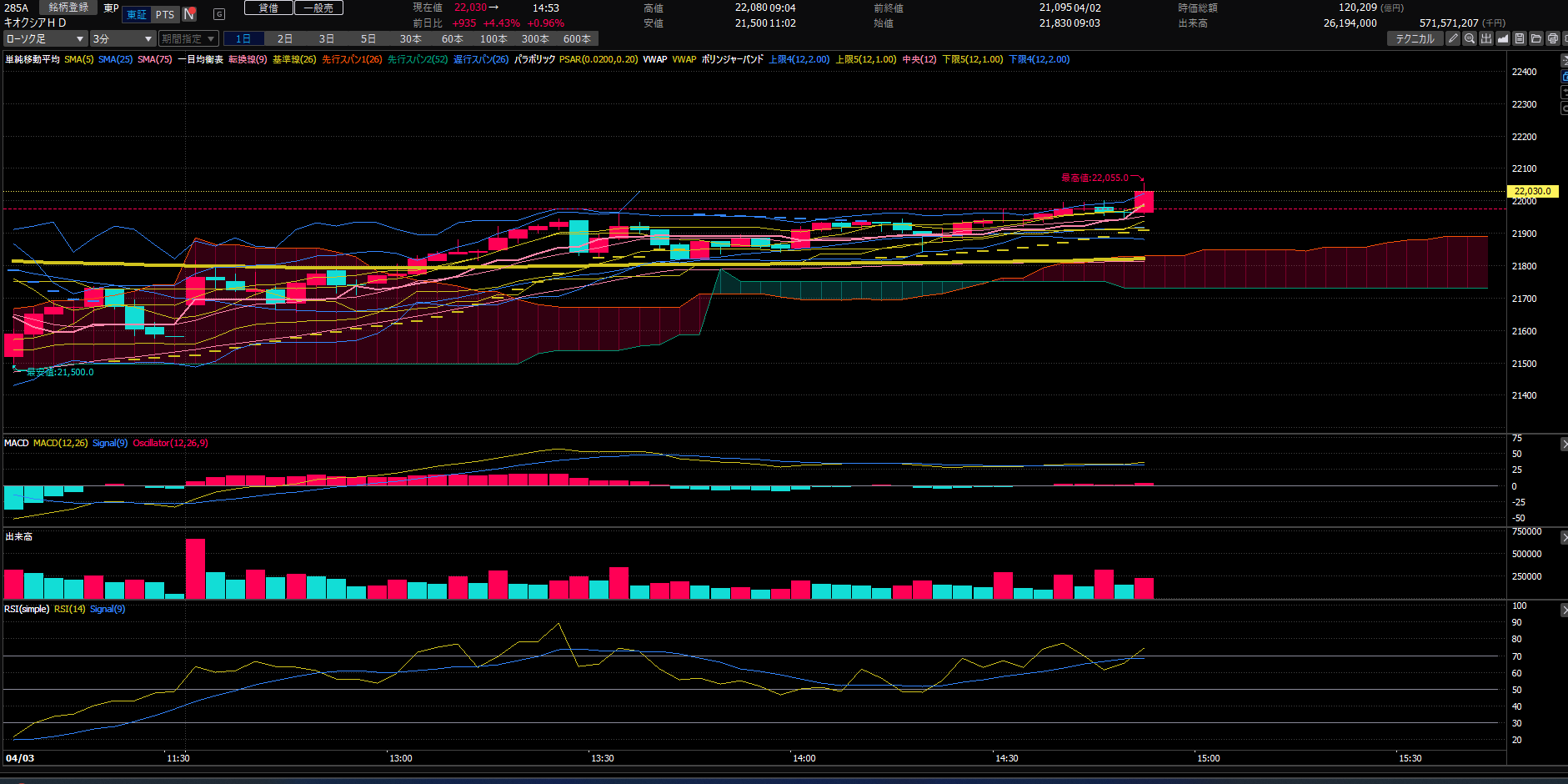Click the open folder icon
This screenshot has width=1568, height=784.
pos(1536,38)
